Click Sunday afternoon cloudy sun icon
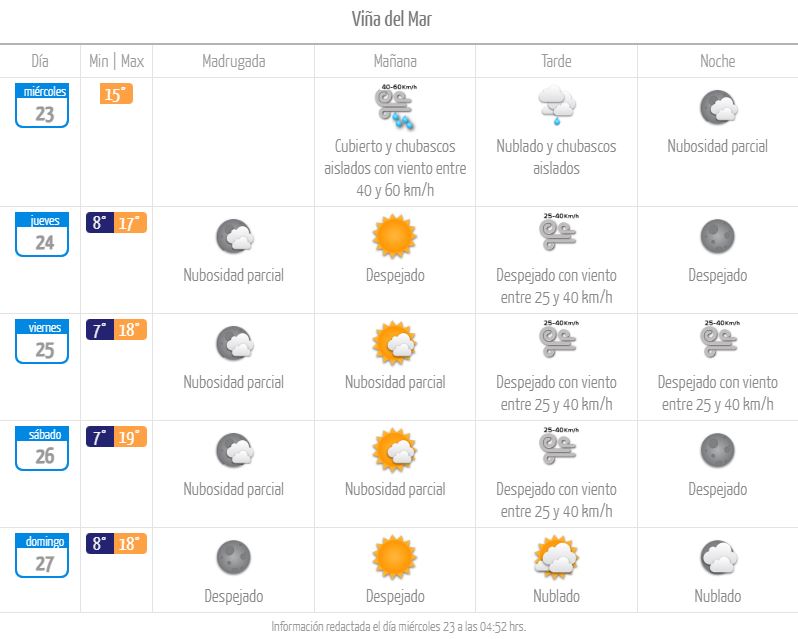 (x=557, y=557)
